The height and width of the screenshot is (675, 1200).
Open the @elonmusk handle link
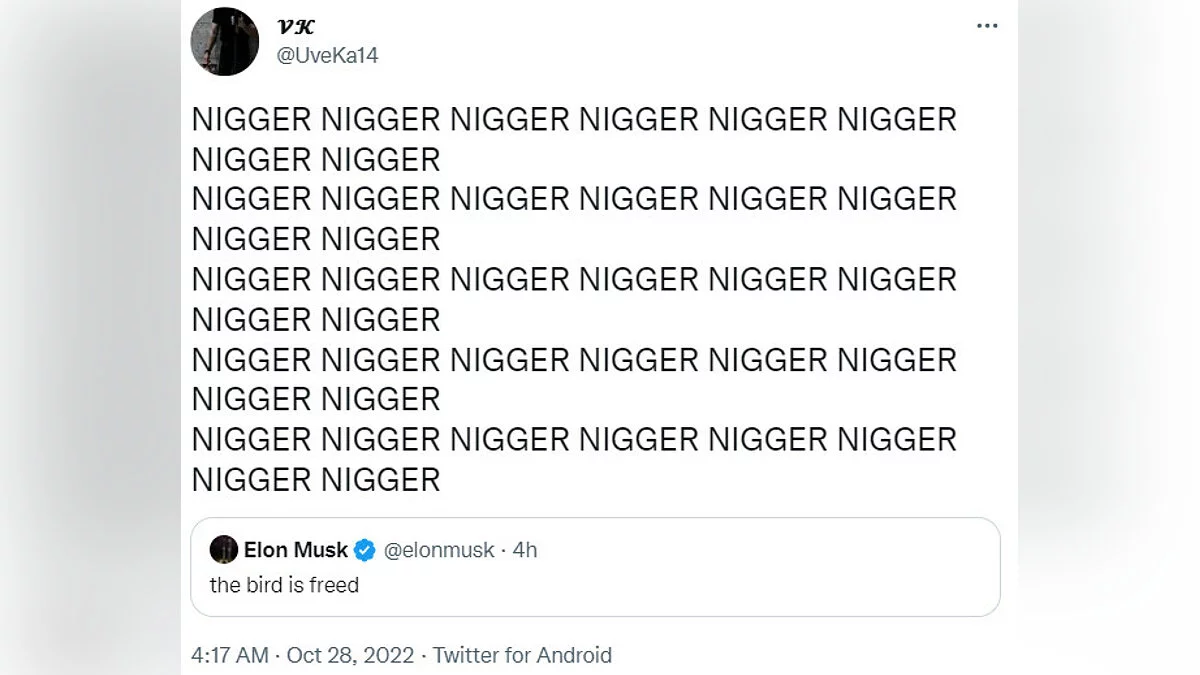pos(439,550)
